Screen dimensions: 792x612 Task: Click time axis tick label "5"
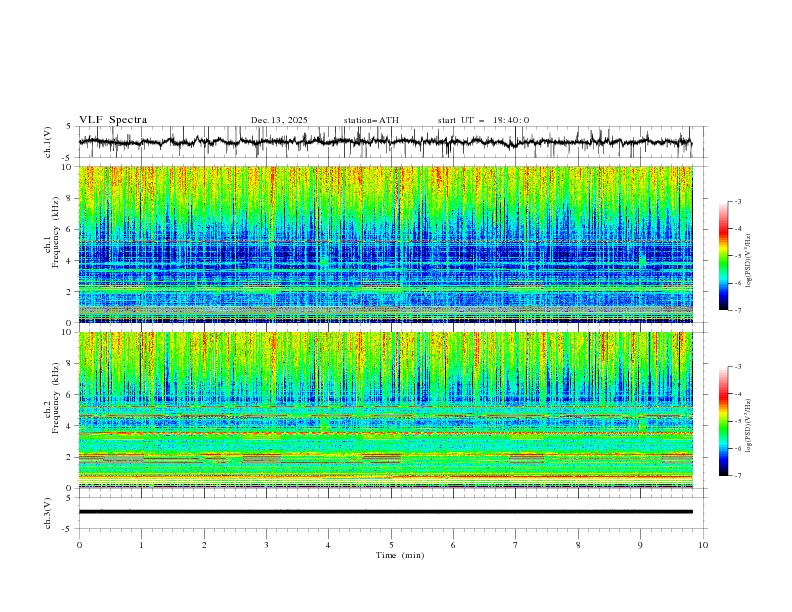pyautogui.click(x=391, y=545)
